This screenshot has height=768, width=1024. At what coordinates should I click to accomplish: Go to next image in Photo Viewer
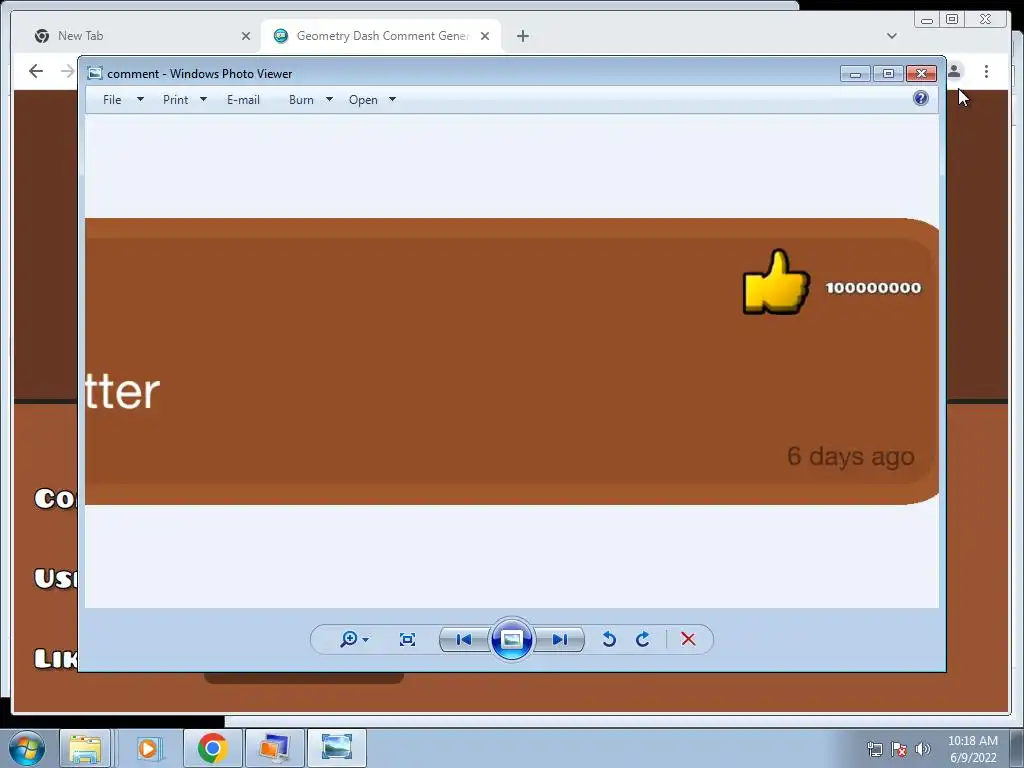(x=560, y=639)
